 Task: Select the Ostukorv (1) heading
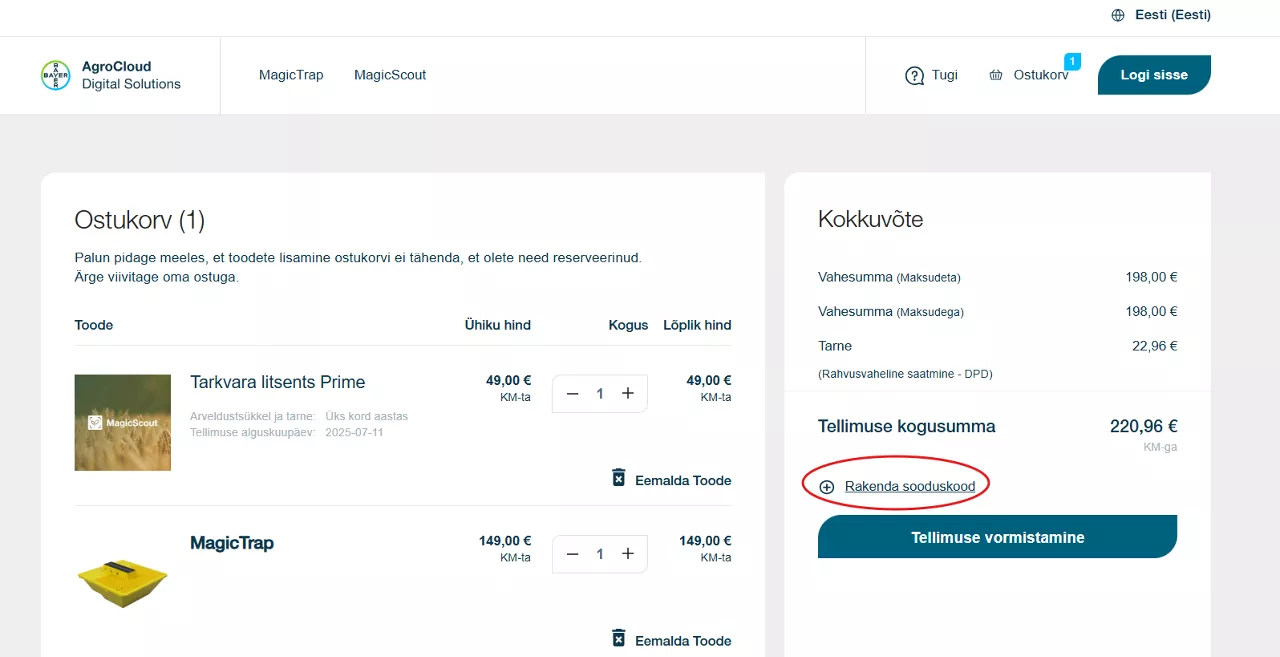tap(140, 220)
